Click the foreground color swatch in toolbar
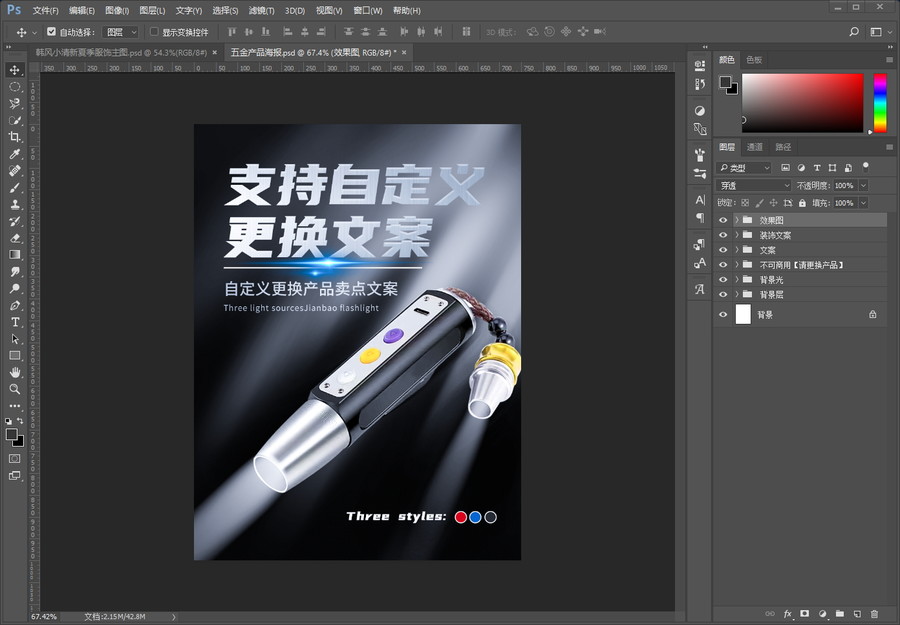This screenshot has height=625, width=900. pyautogui.click(x=11, y=435)
